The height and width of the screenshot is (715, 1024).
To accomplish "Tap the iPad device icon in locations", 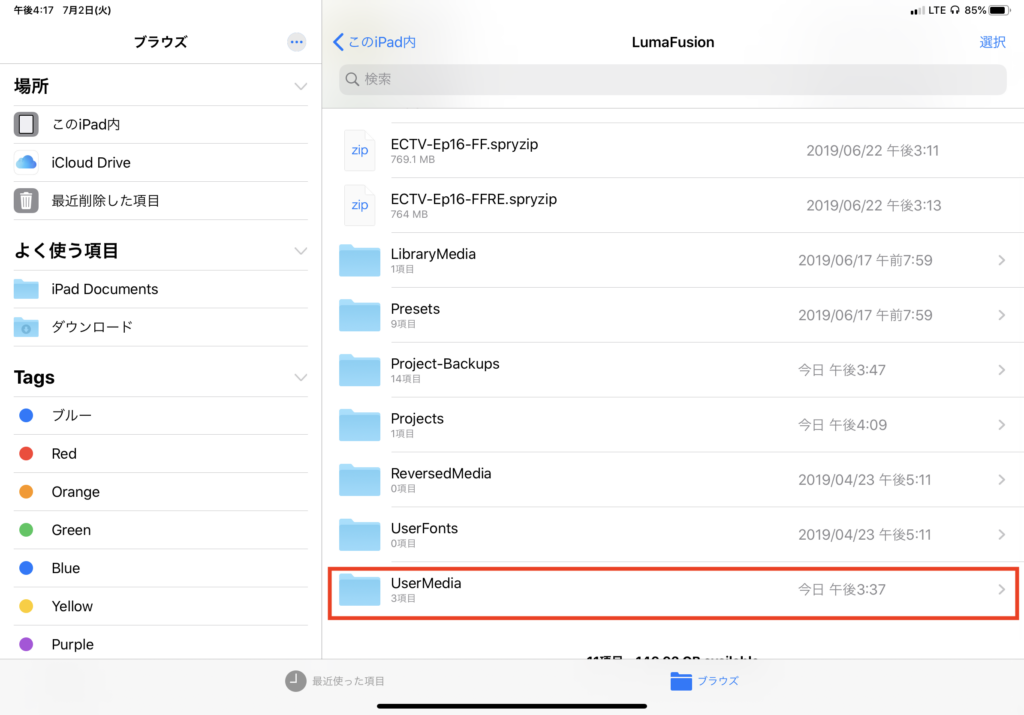I will [26, 124].
